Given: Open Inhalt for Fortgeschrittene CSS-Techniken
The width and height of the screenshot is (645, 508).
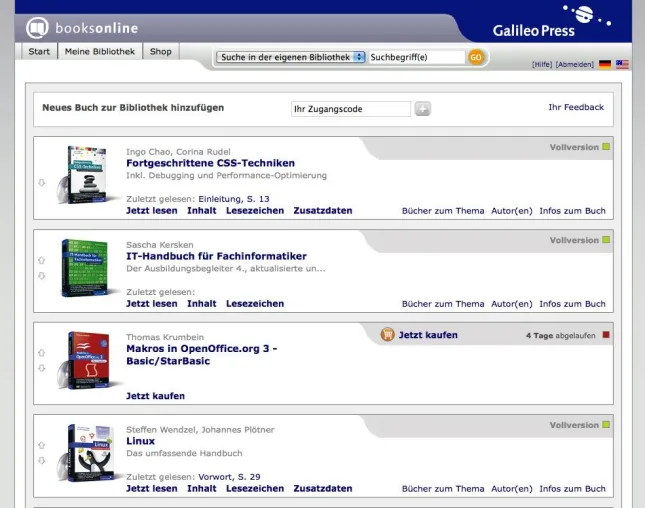Looking at the screenshot, I should coord(202,211).
